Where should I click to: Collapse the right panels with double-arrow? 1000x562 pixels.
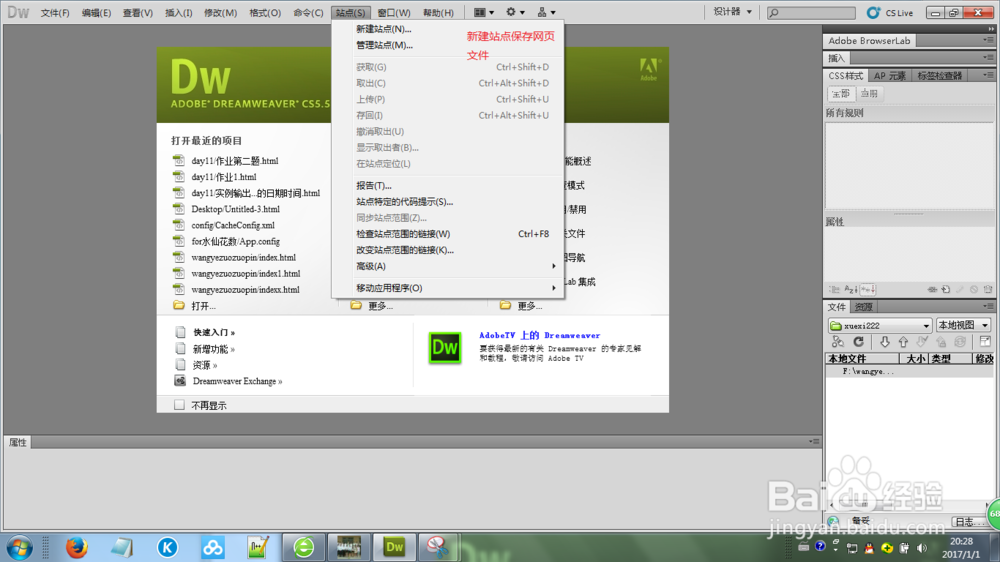tap(990, 29)
